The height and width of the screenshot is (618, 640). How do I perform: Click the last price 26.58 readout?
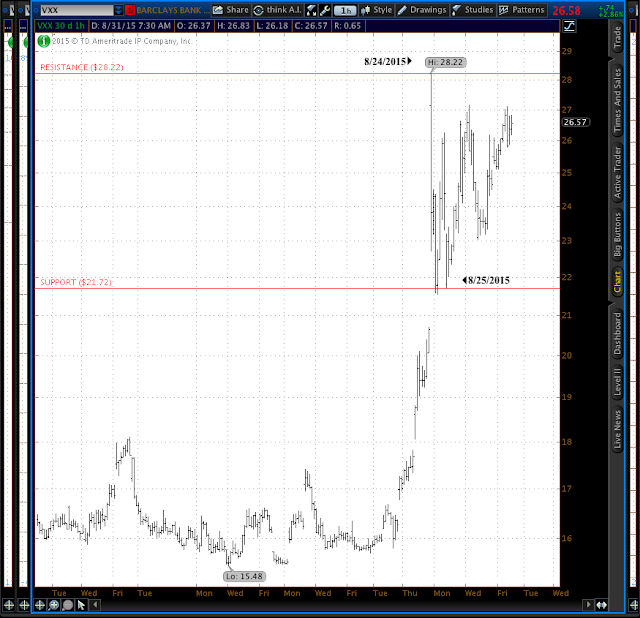(x=566, y=11)
